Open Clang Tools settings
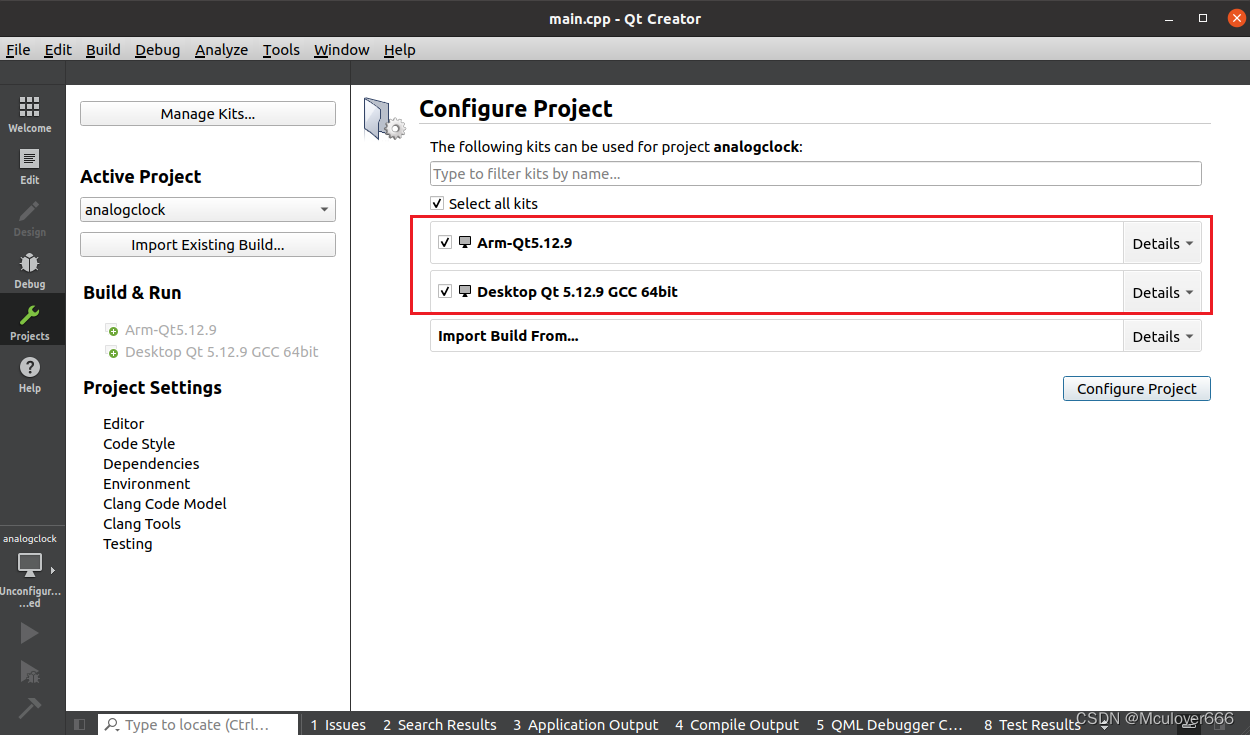This screenshot has width=1250, height=735. tap(142, 524)
